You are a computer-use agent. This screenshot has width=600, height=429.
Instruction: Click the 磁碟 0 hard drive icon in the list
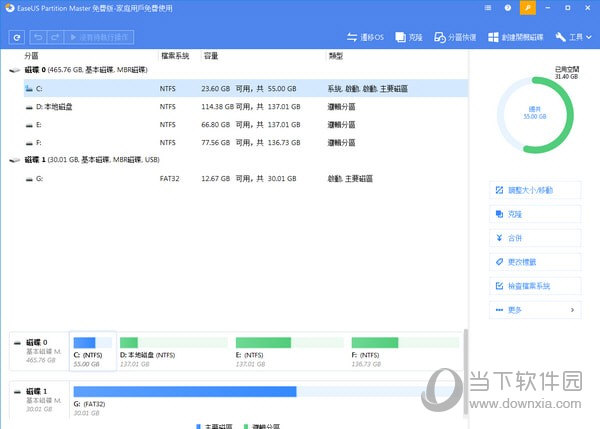click(x=15, y=70)
